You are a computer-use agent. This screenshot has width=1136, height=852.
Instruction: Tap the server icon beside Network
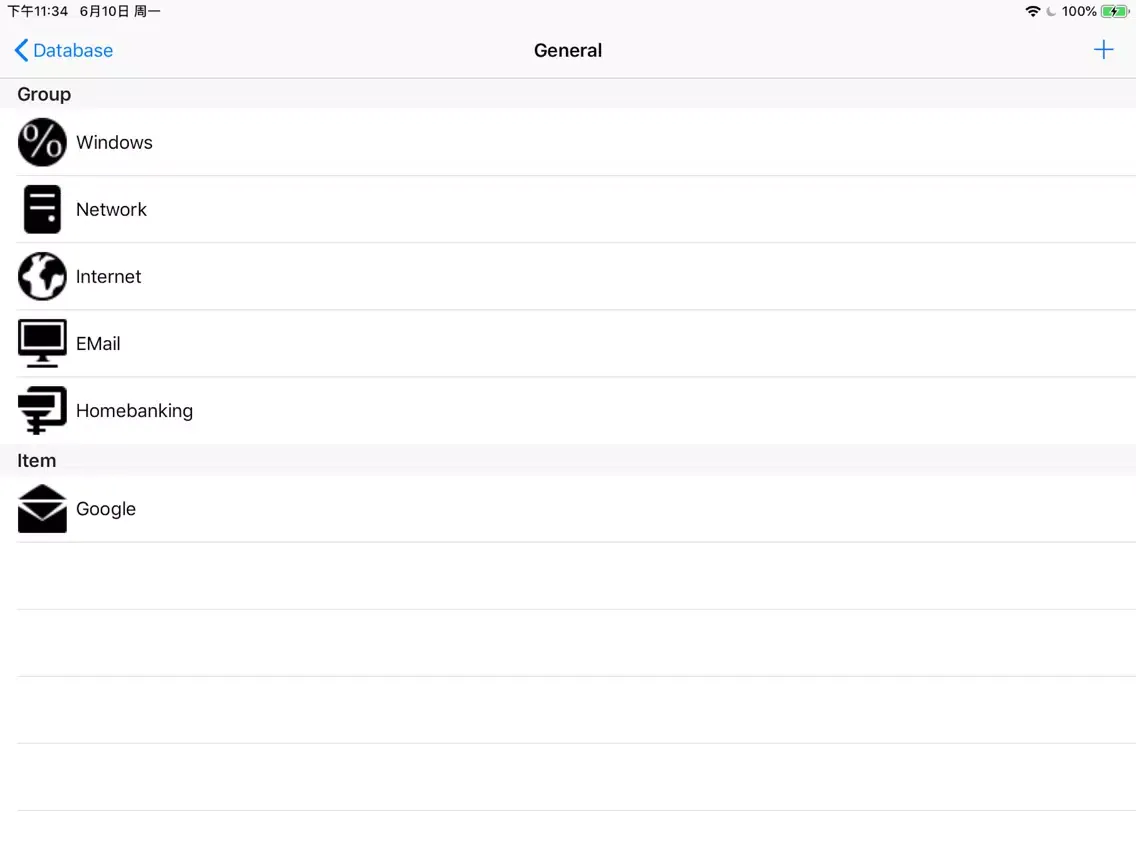(x=42, y=209)
